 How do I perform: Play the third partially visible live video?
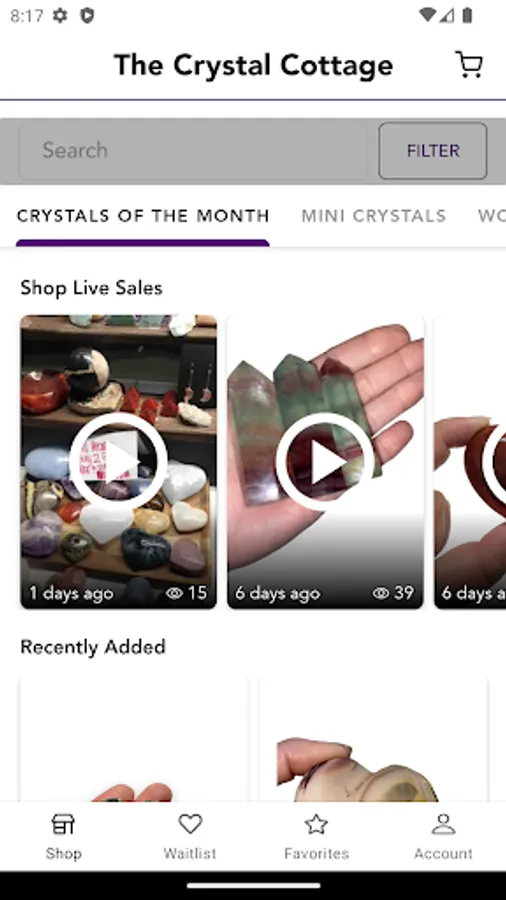point(493,461)
